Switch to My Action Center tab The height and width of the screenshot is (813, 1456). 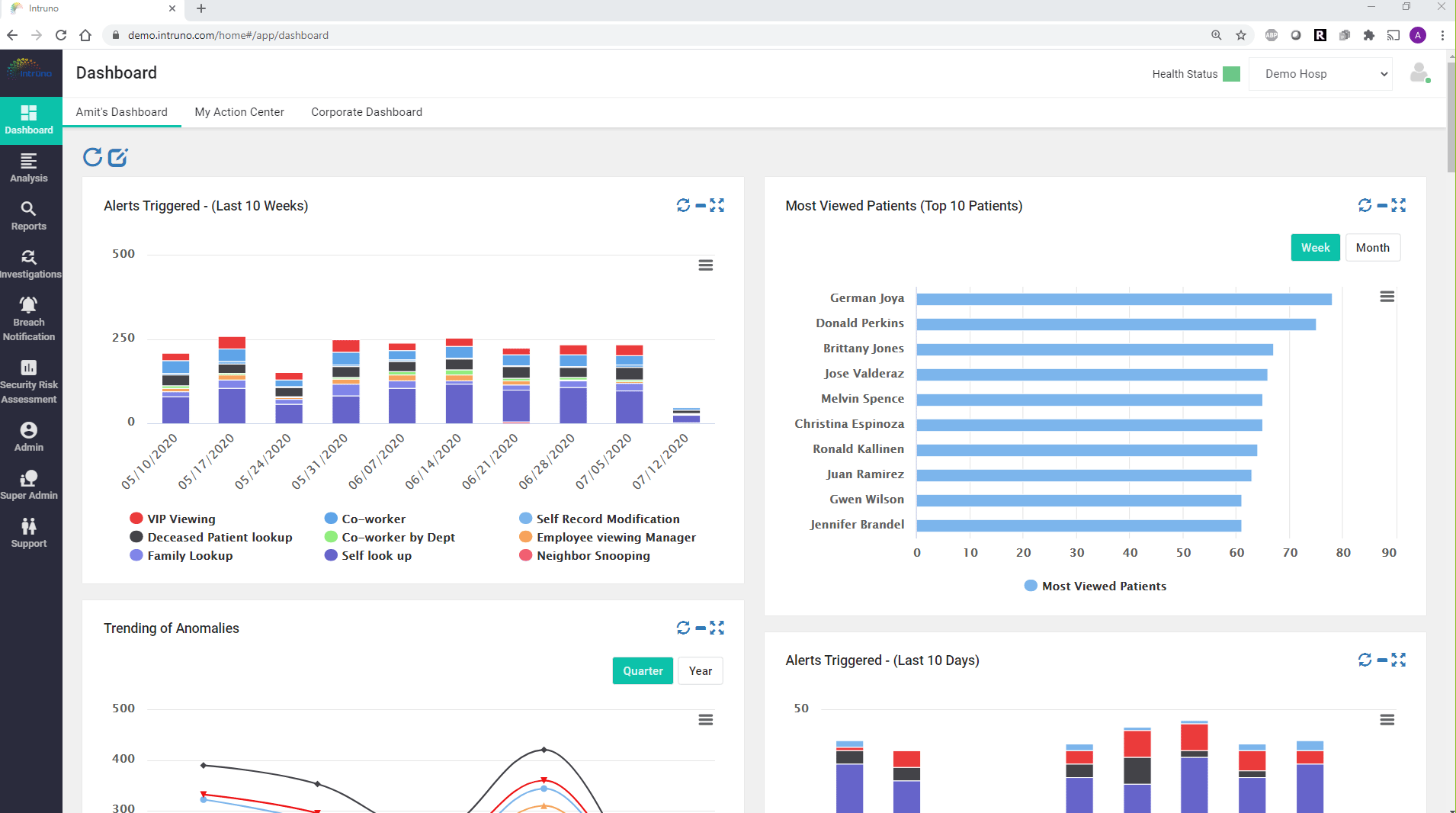239,112
